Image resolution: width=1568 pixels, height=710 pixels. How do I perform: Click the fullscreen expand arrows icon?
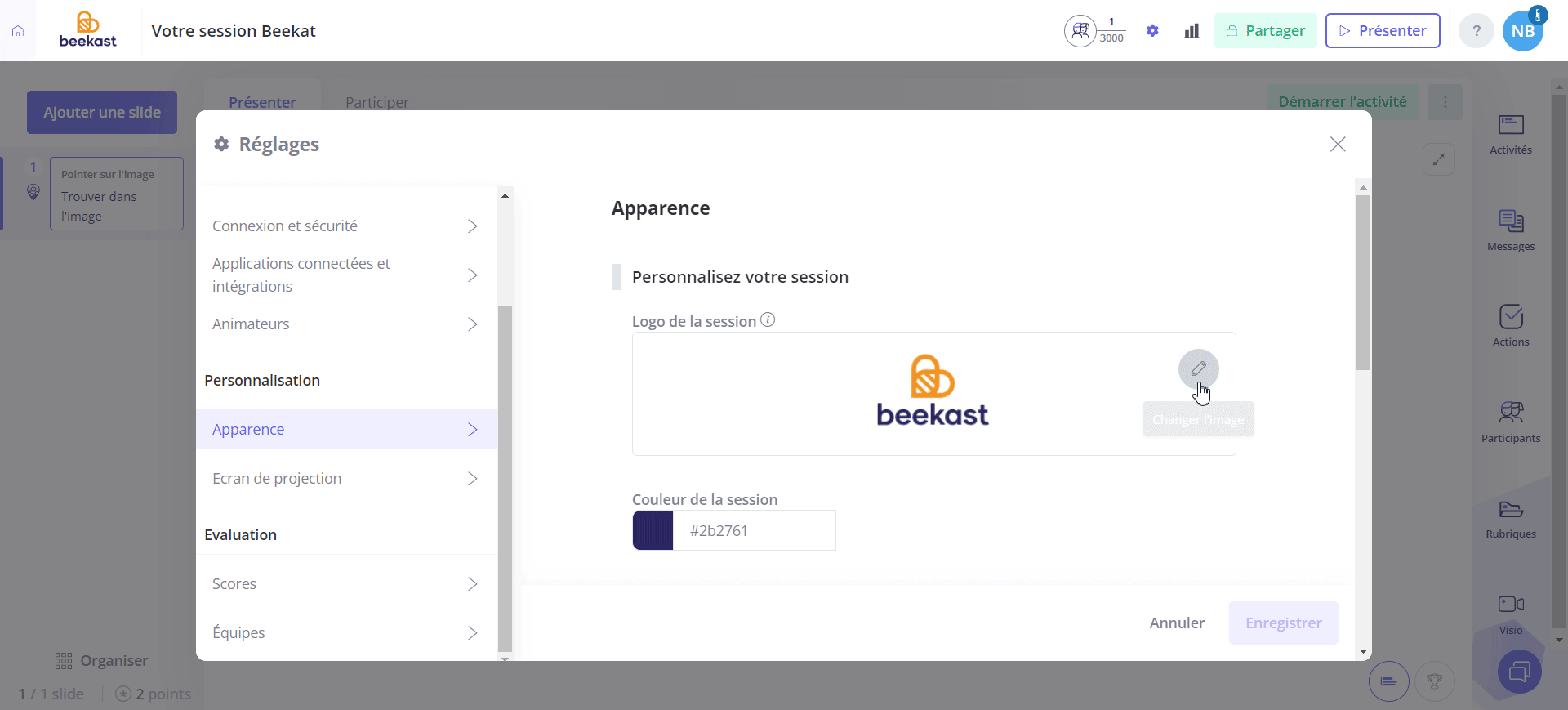(x=1439, y=159)
